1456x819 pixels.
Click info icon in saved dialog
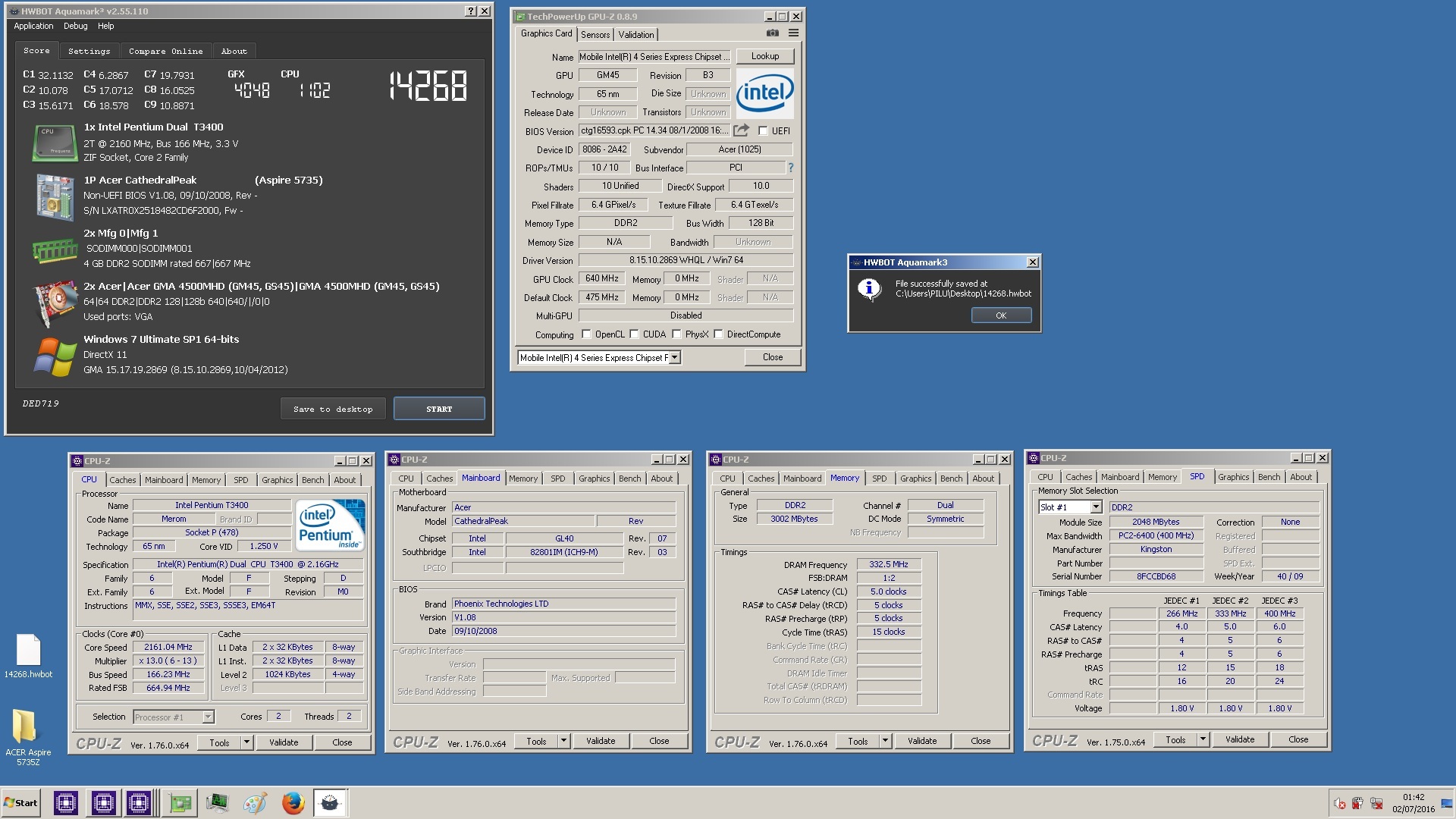[869, 289]
